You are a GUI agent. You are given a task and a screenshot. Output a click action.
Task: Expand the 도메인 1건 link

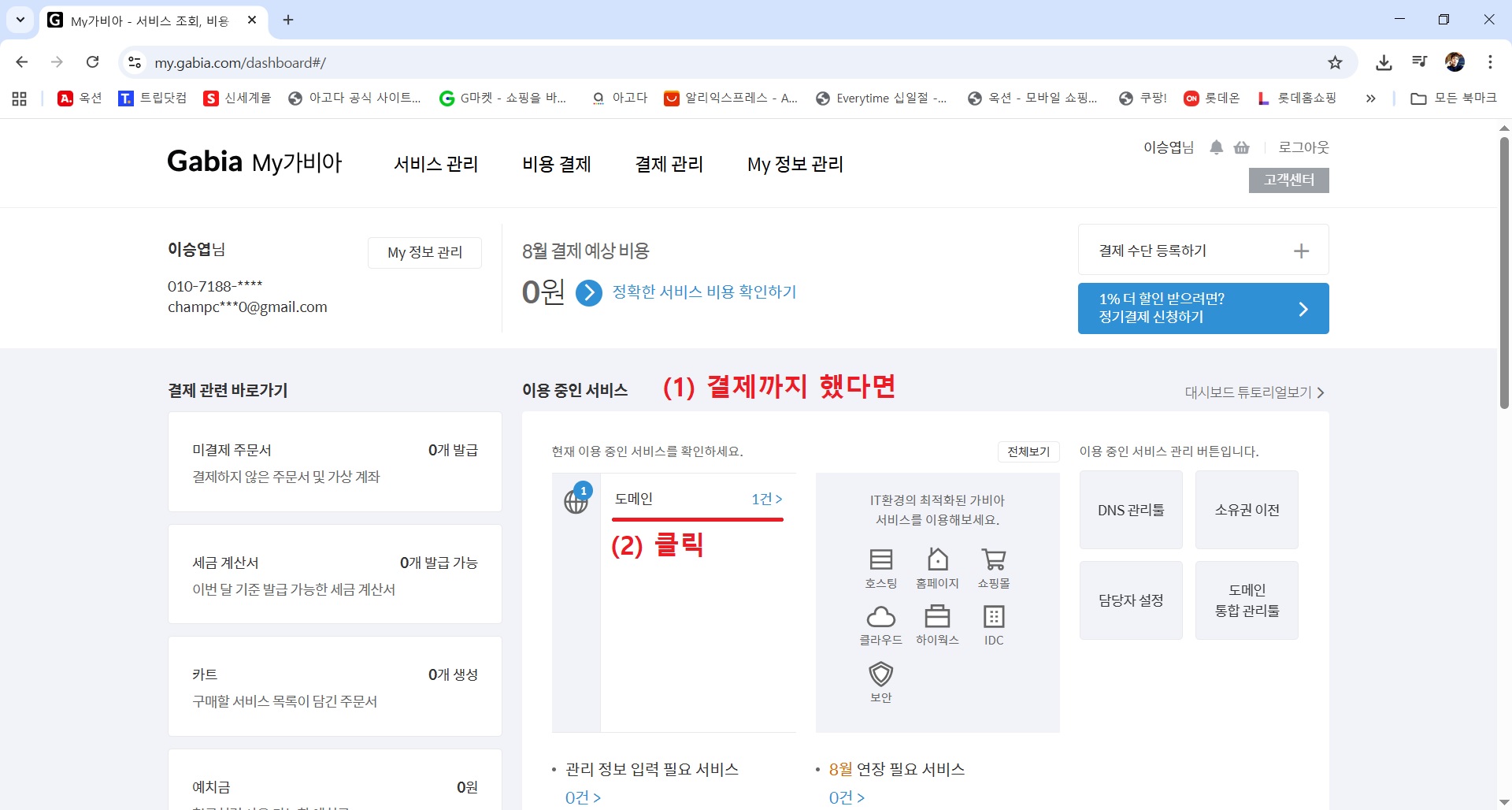(x=766, y=500)
